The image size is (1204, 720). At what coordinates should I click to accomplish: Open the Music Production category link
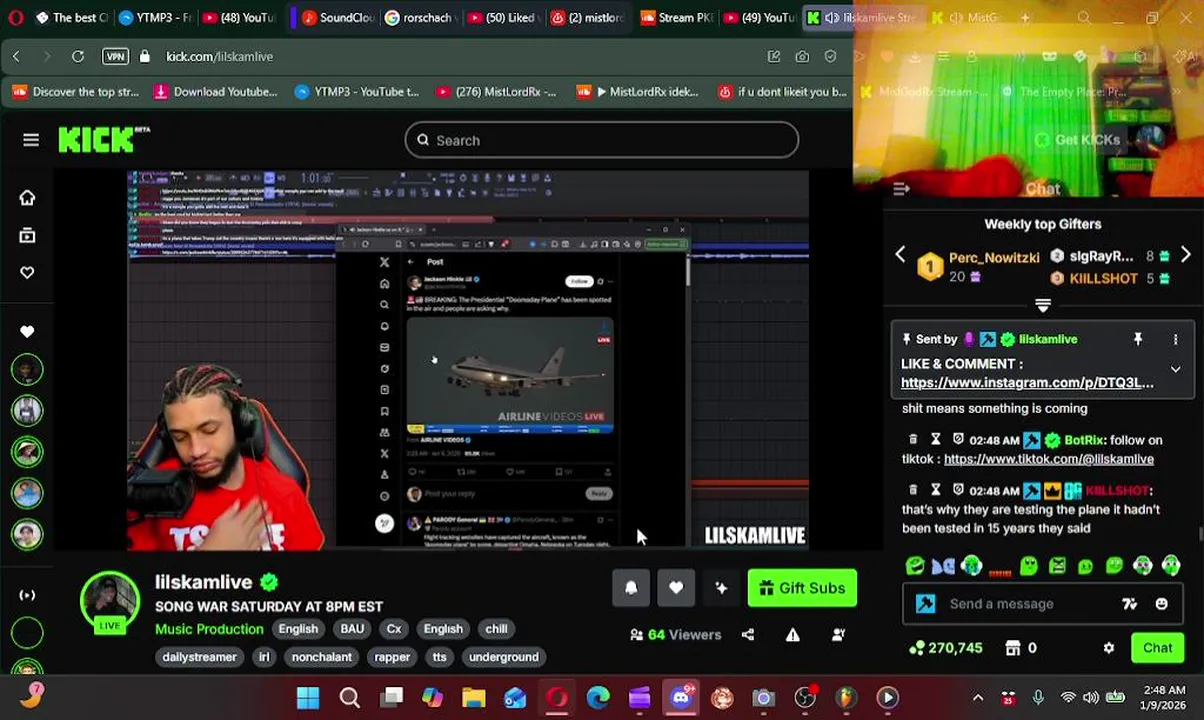(x=209, y=629)
